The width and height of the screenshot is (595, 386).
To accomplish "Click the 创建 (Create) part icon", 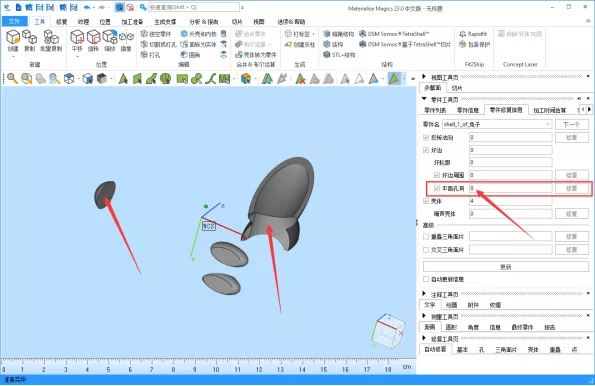I will [13, 41].
